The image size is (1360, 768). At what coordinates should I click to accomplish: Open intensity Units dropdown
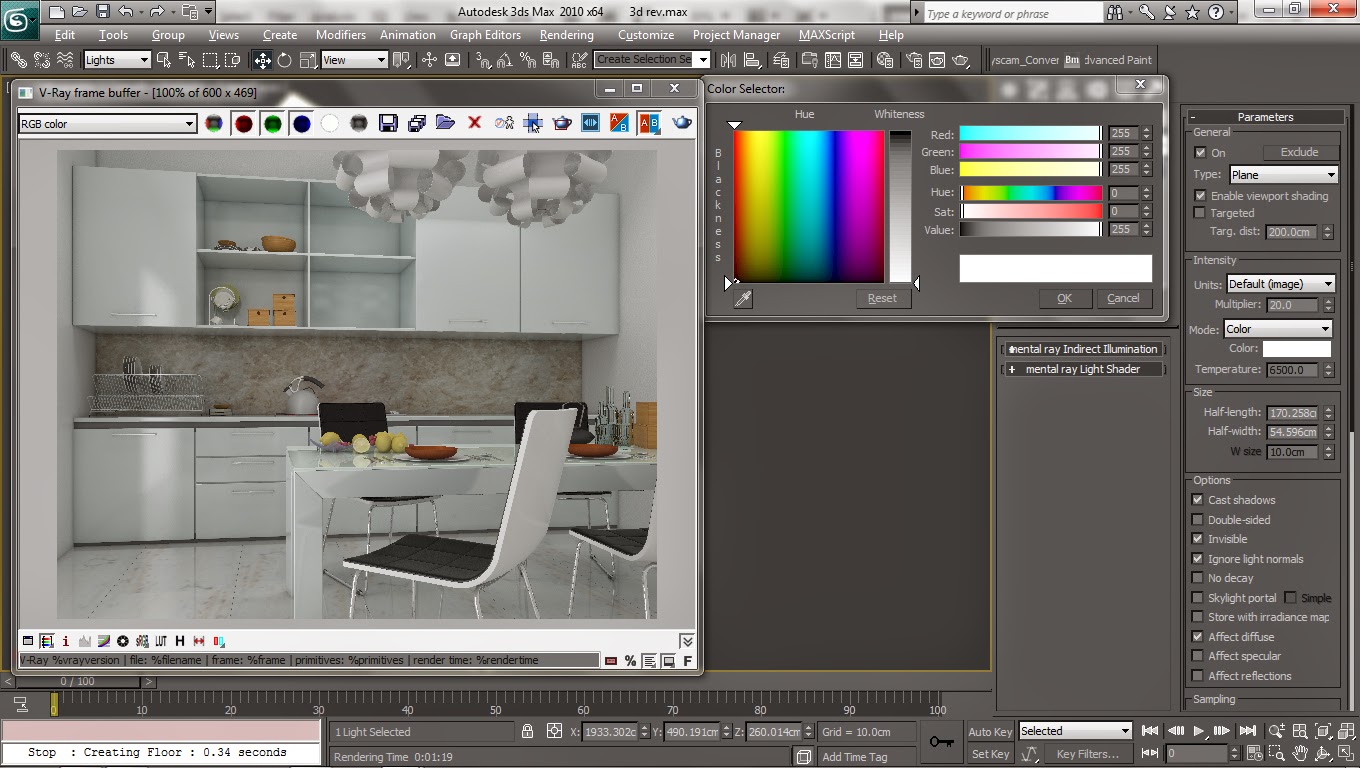(x=1280, y=284)
